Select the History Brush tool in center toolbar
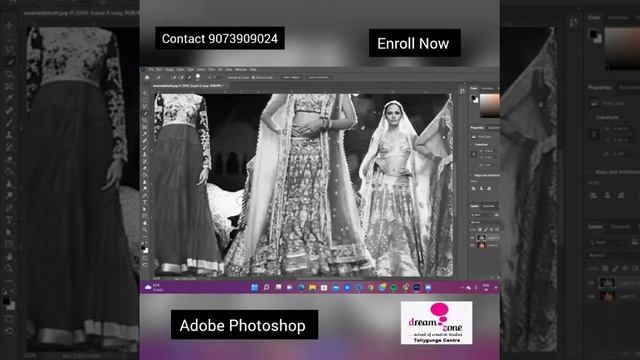Viewport: 640px width, 360px height. pos(144,161)
